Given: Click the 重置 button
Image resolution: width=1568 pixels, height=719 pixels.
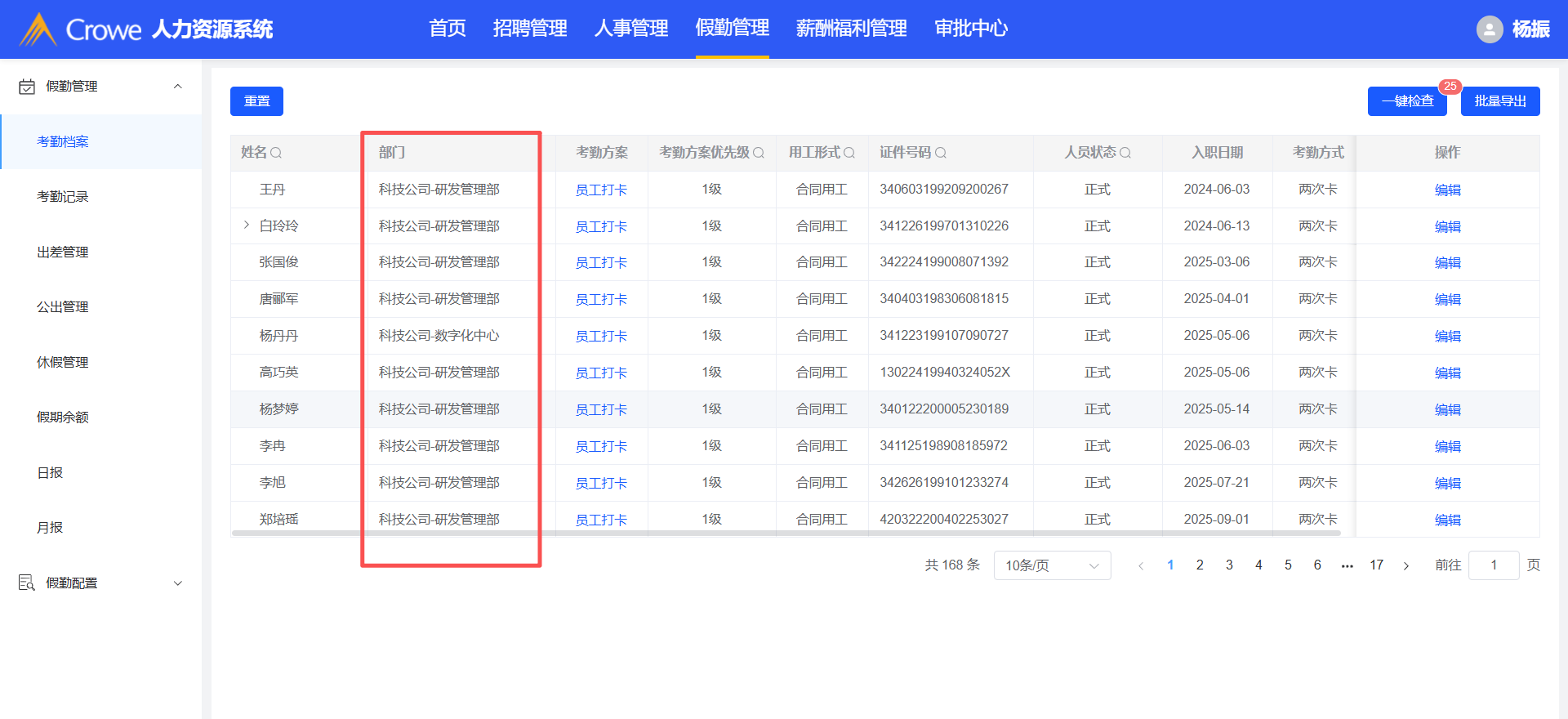Looking at the screenshot, I should click(x=256, y=101).
